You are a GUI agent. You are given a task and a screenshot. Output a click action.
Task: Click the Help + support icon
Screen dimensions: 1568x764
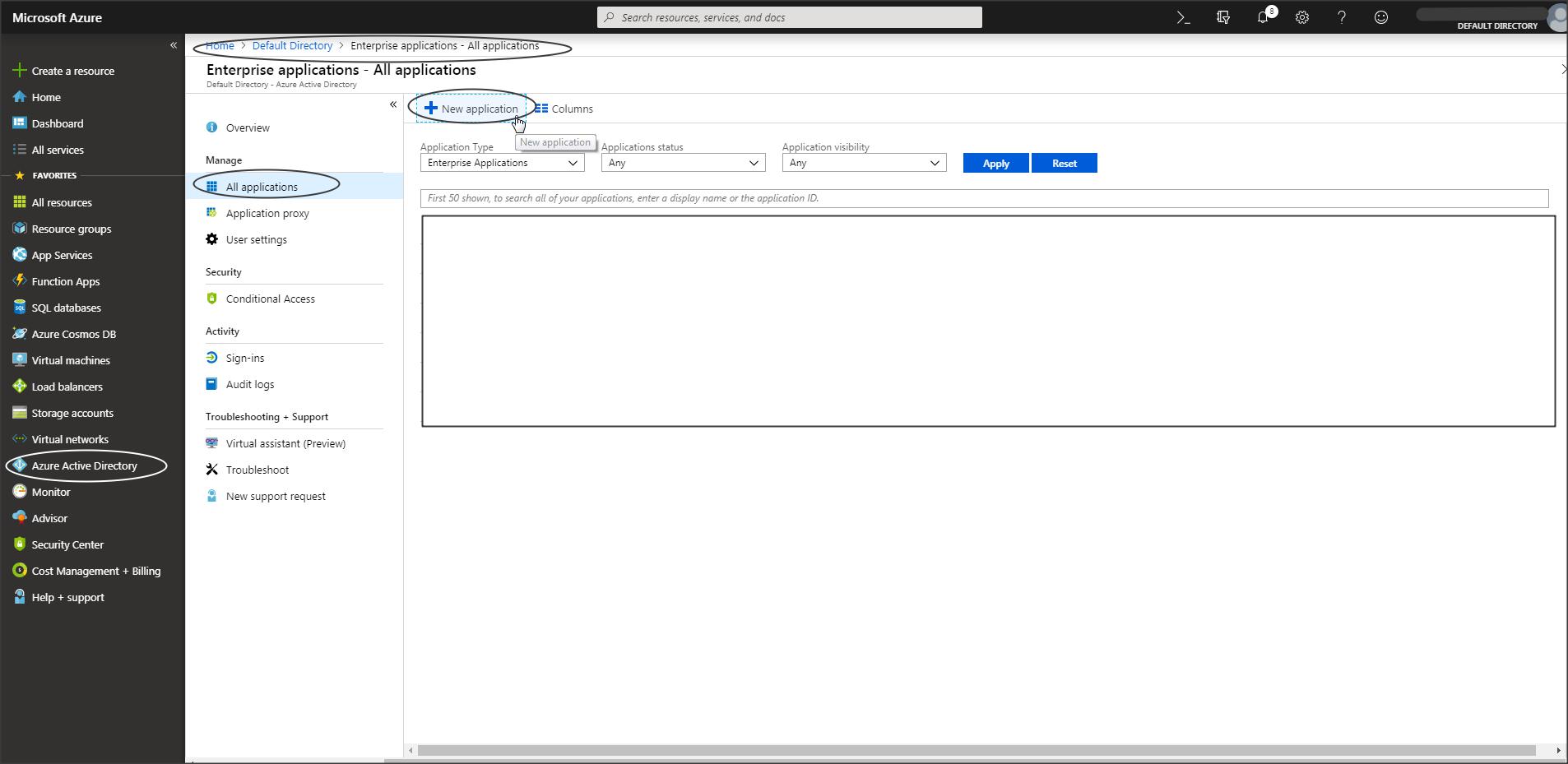click(20, 597)
